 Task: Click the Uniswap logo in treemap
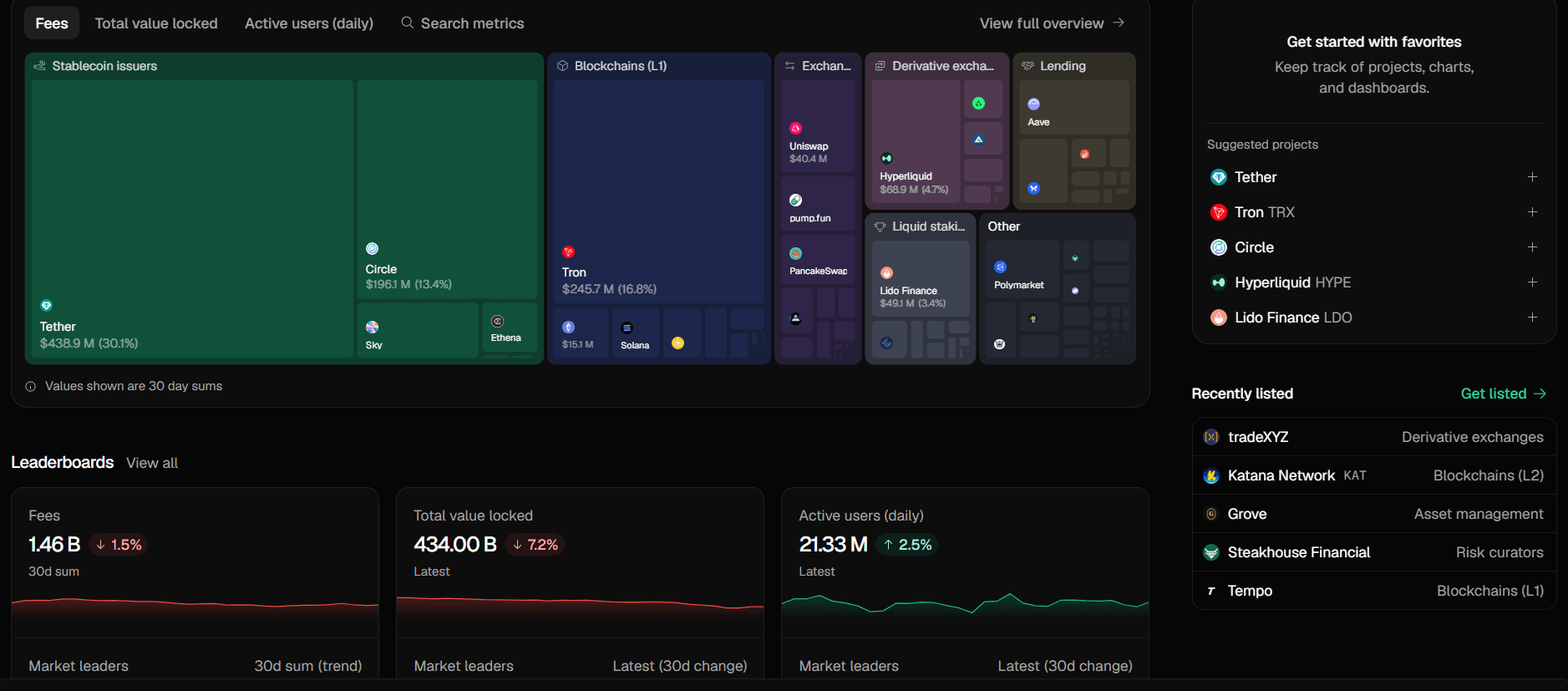(795, 128)
